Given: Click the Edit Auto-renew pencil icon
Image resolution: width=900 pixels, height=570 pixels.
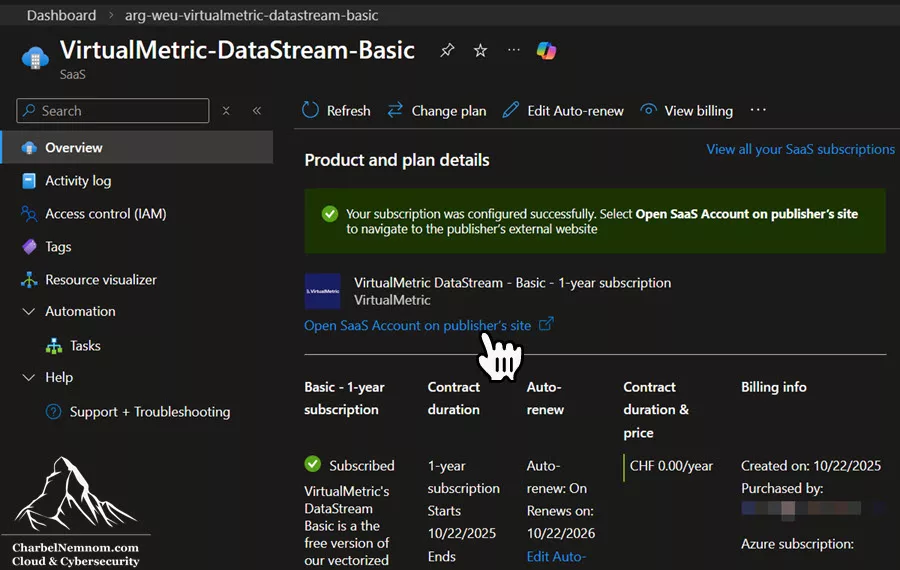Looking at the screenshot, I should coord(510,110).
